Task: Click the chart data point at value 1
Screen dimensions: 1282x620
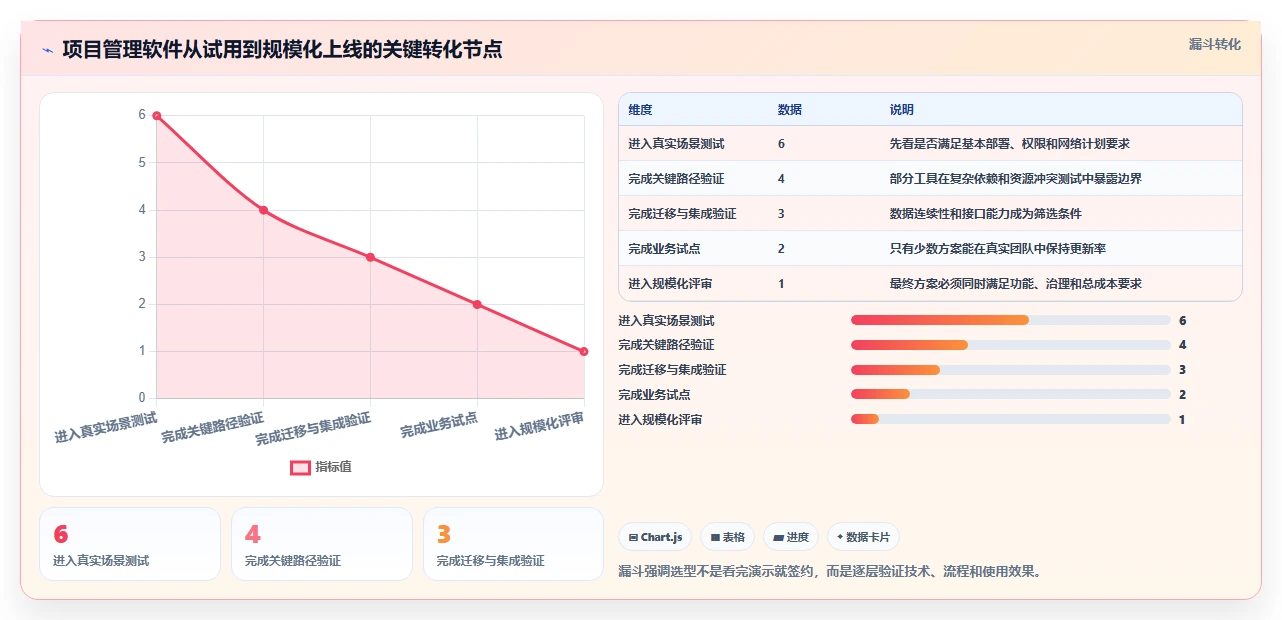Action: click(x=584, y=351)
